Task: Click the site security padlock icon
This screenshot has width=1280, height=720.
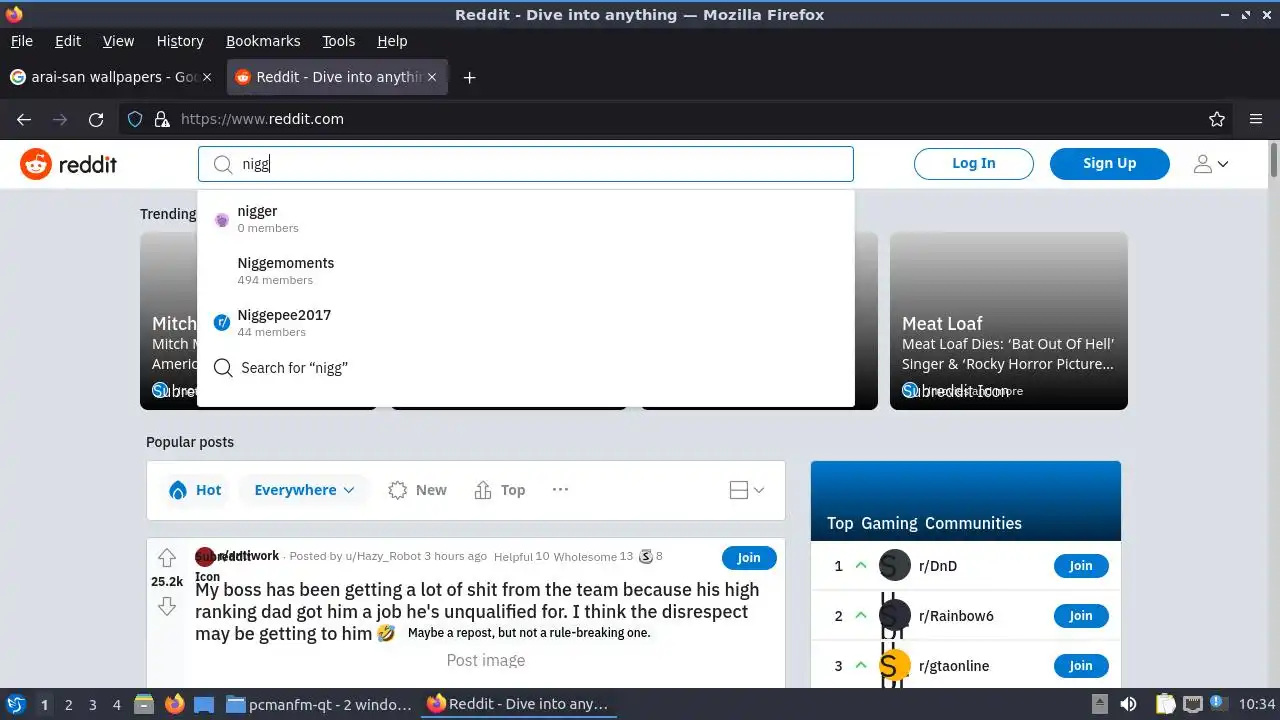Action: pyautogui.click(x=162, y=119)
